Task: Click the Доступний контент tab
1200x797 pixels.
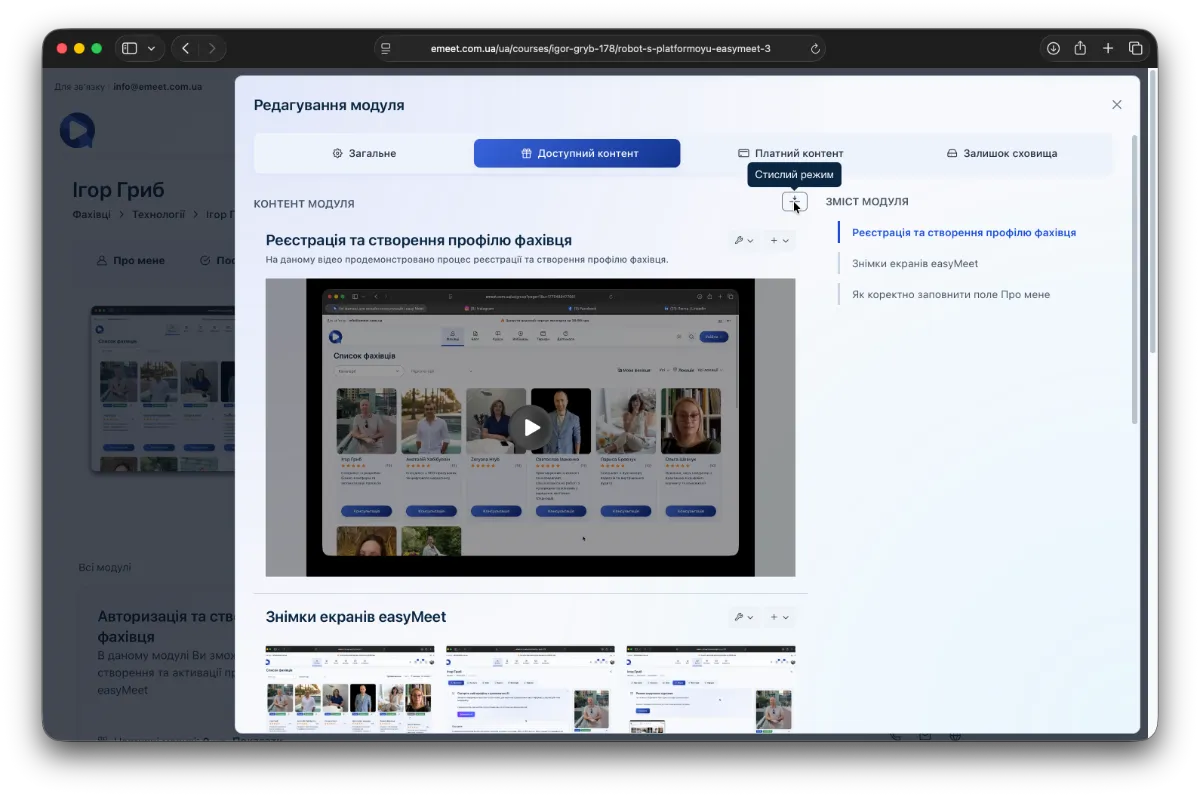Action: coord(577,153)
